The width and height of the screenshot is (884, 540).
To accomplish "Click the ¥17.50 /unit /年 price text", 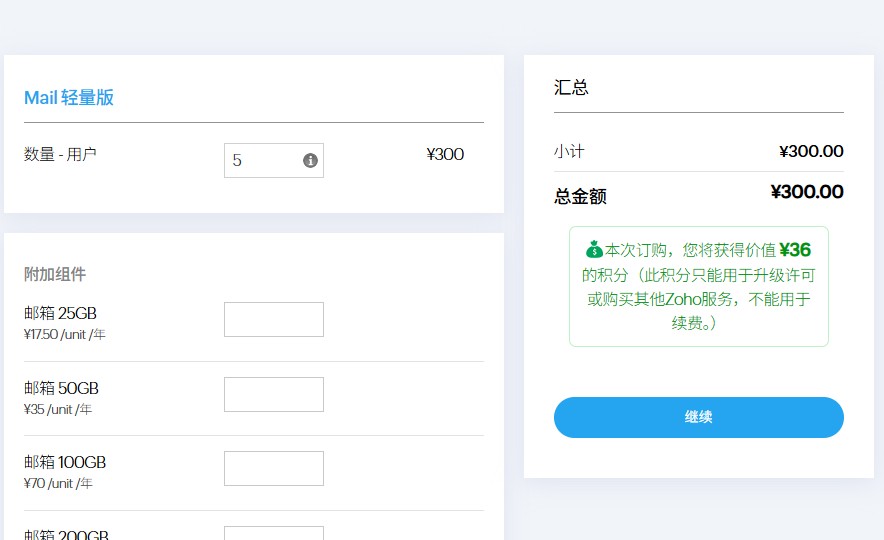I will tap(64, 334).
